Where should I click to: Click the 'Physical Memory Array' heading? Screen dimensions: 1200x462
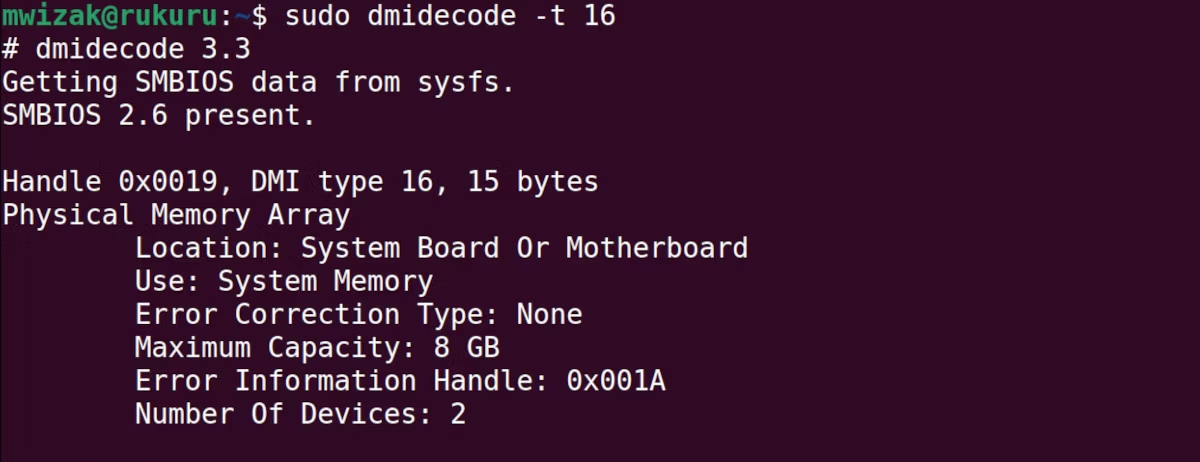pyautogui.click(x=176, y=215)
